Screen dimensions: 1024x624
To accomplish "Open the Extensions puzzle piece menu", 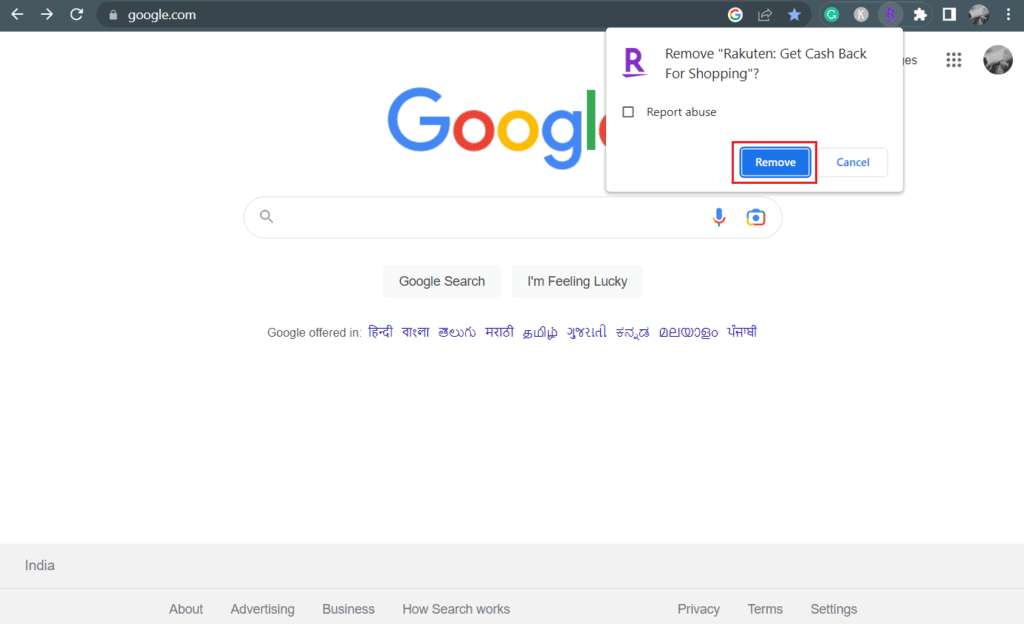I will (x=920, y=15).
